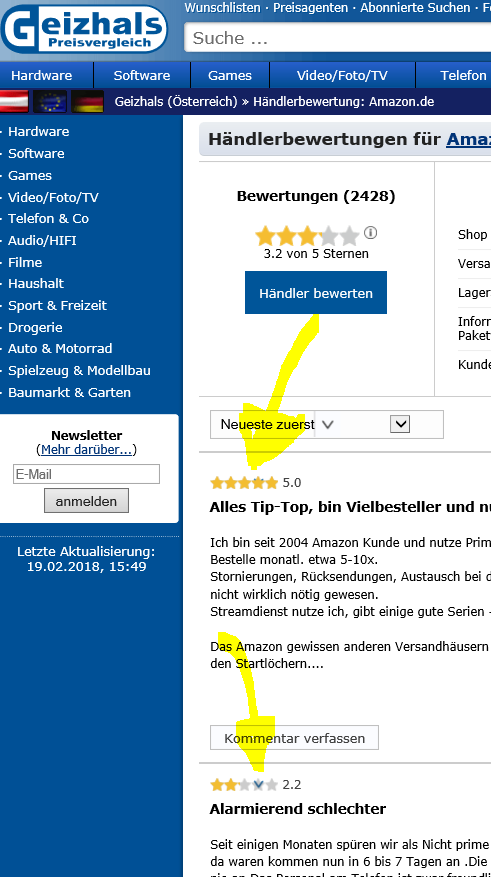Click the Suche search box

coord(338,37)
